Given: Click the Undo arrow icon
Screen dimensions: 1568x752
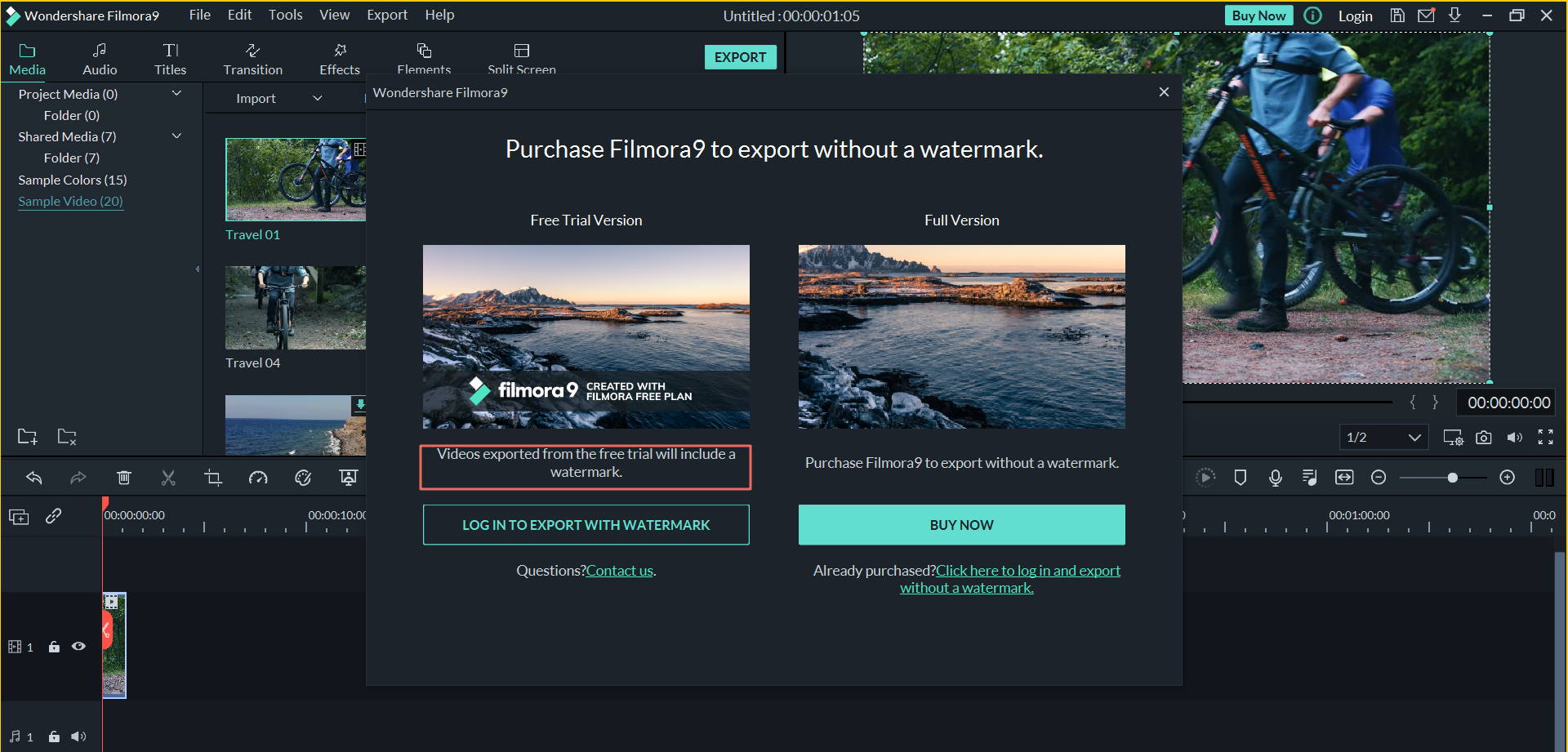Looking at the screenshot, I should (34, 478).
